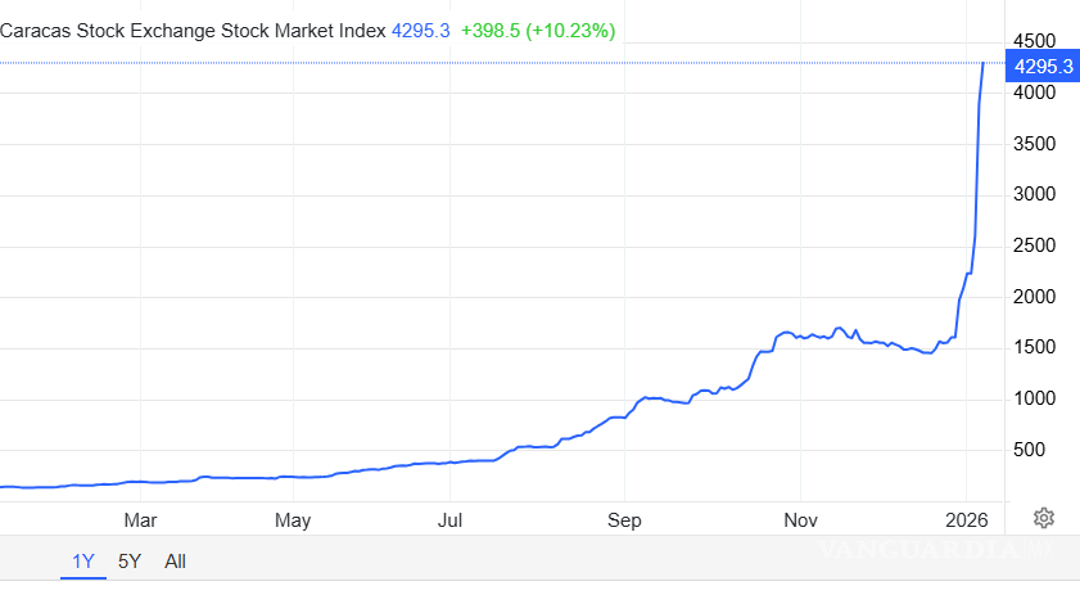Select the currently active 1Y range
This screenshot has height=595, width=1080.
(83, 561)
